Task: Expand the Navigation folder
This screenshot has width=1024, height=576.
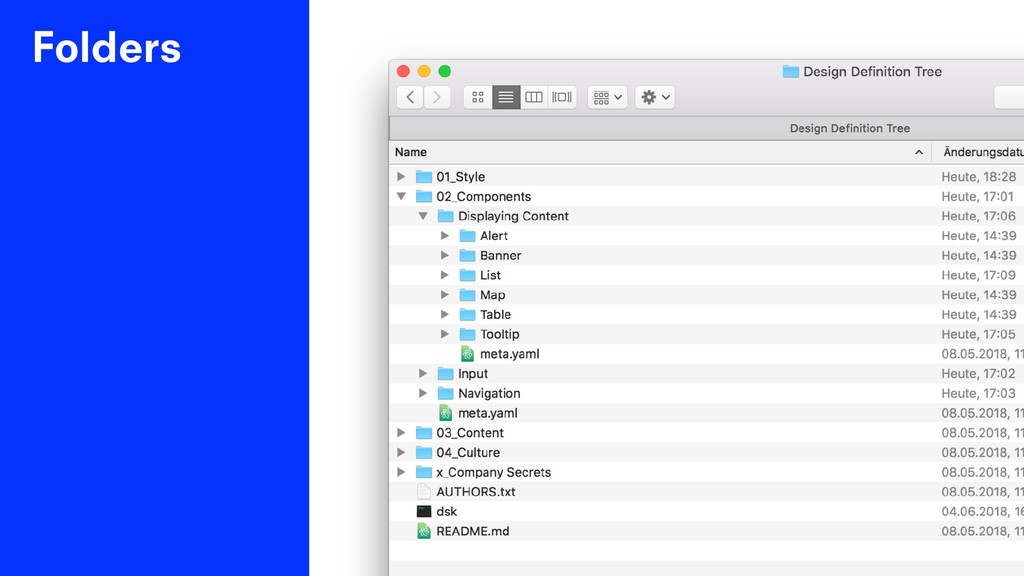Action: tap(423, 393)
